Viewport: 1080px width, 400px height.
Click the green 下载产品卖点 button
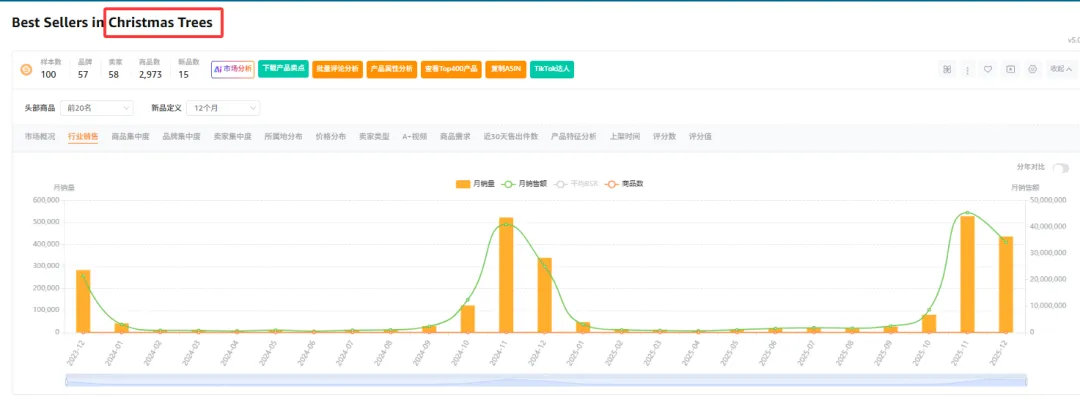pyautogui.click(x=283, y=69)
